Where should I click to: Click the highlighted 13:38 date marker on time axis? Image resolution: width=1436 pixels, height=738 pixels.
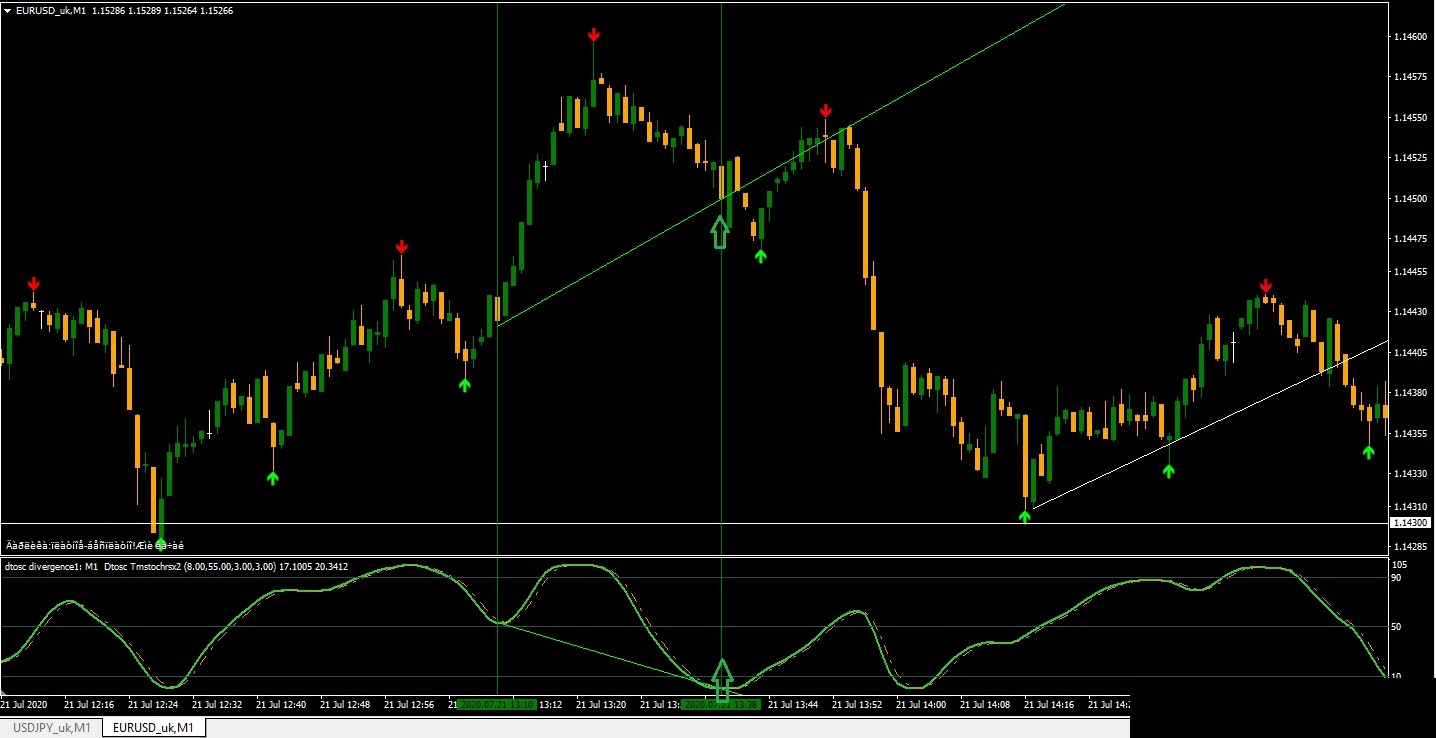click(x=721, y=704)
